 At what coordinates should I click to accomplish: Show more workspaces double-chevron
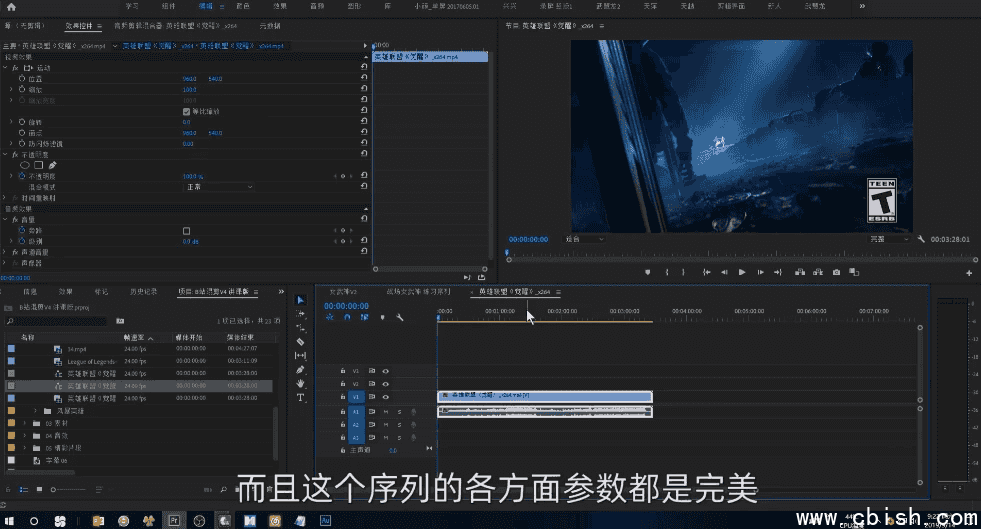pyautogui.click(x=862, y=6)
